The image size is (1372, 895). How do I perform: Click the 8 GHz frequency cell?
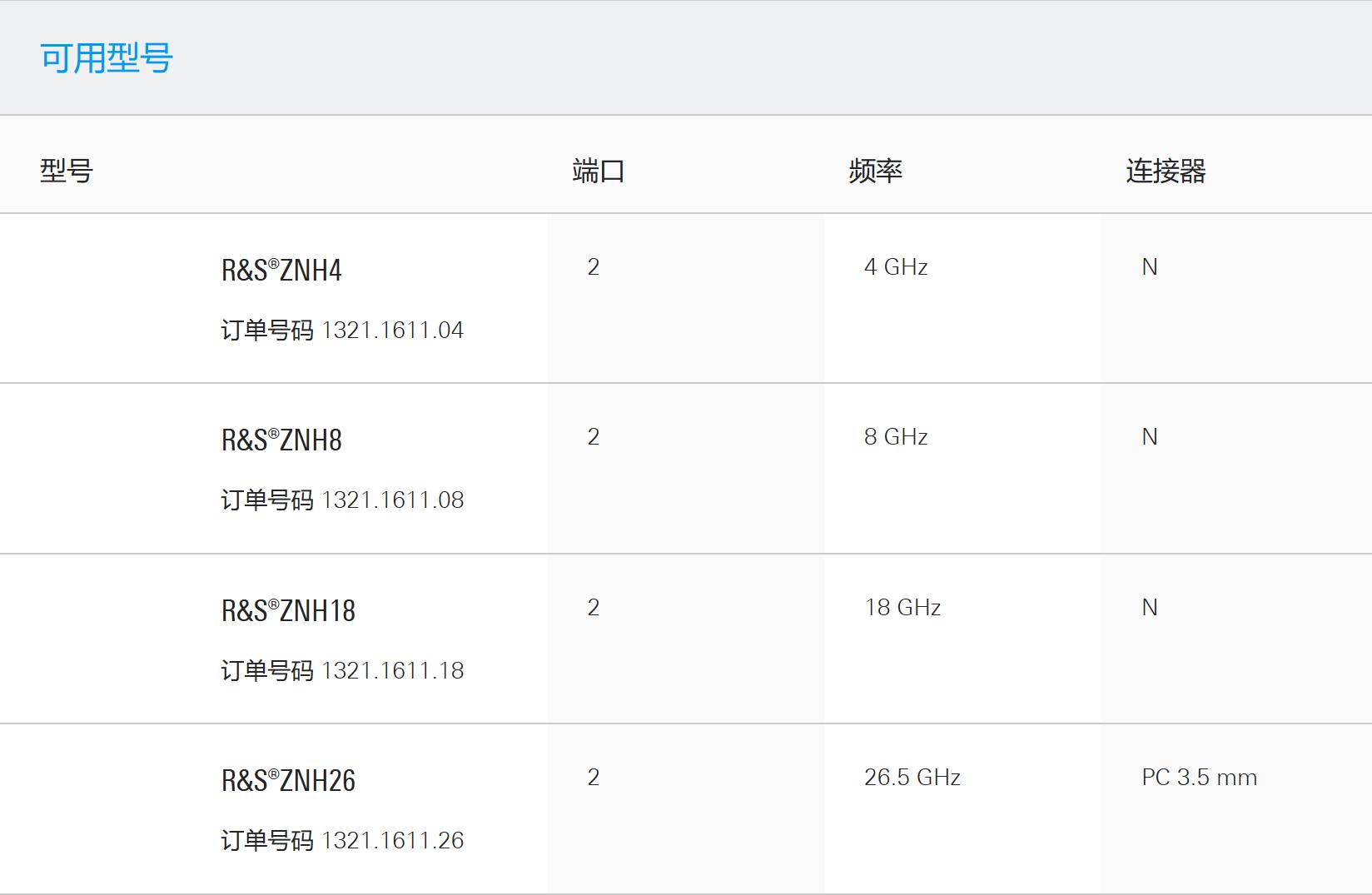coord(896,437)
